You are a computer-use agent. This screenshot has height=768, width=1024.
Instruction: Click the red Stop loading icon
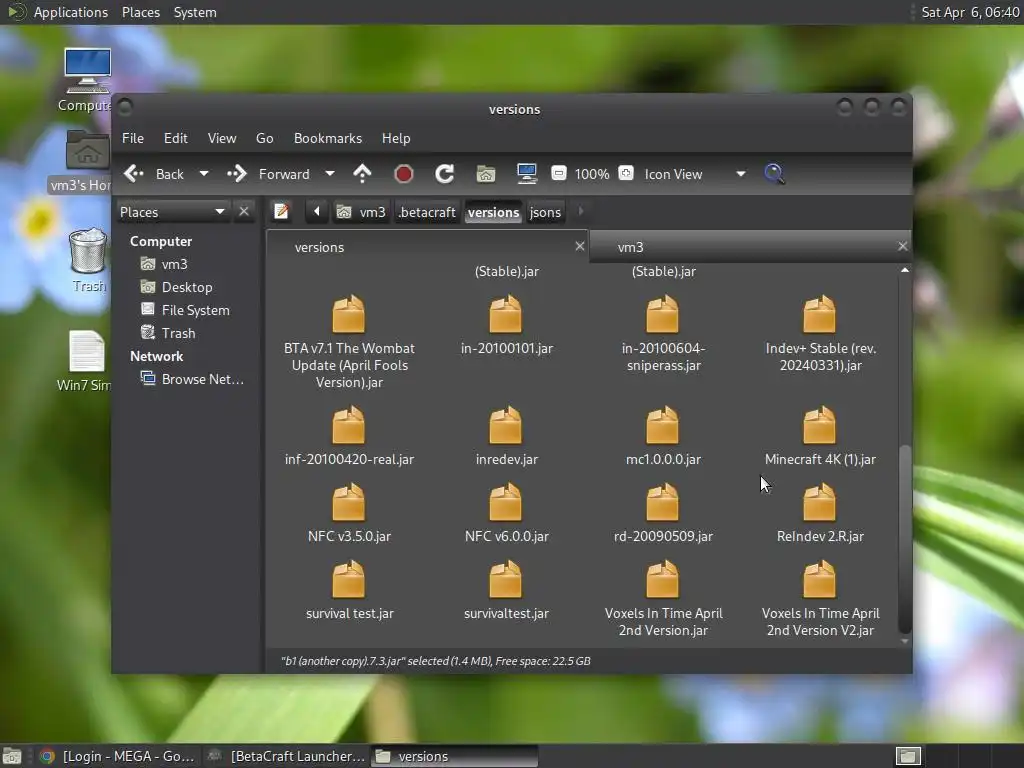tap(404, 174)
